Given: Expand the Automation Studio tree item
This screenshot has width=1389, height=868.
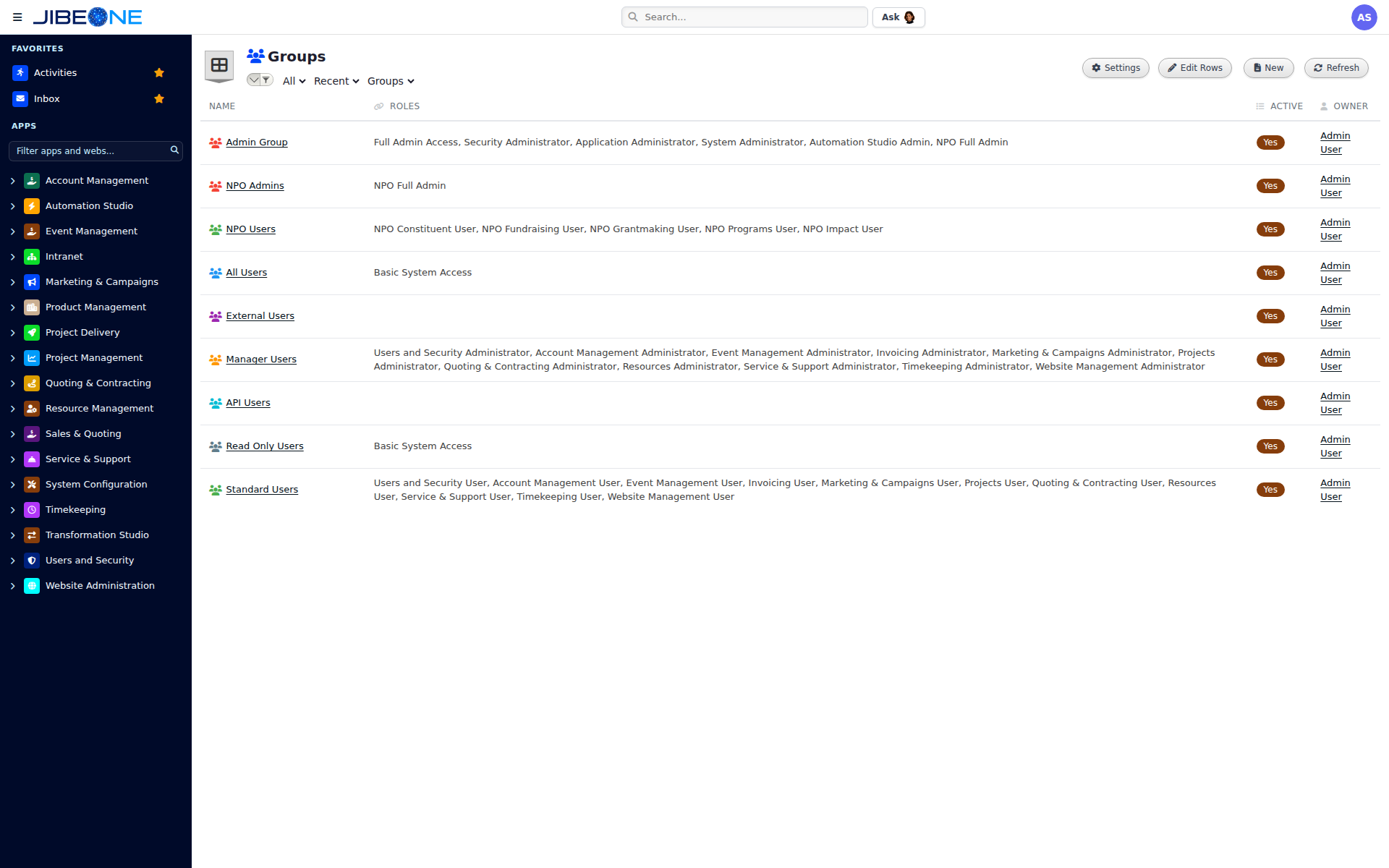Looking at the screenshot, I should click(x=13, y=206).
